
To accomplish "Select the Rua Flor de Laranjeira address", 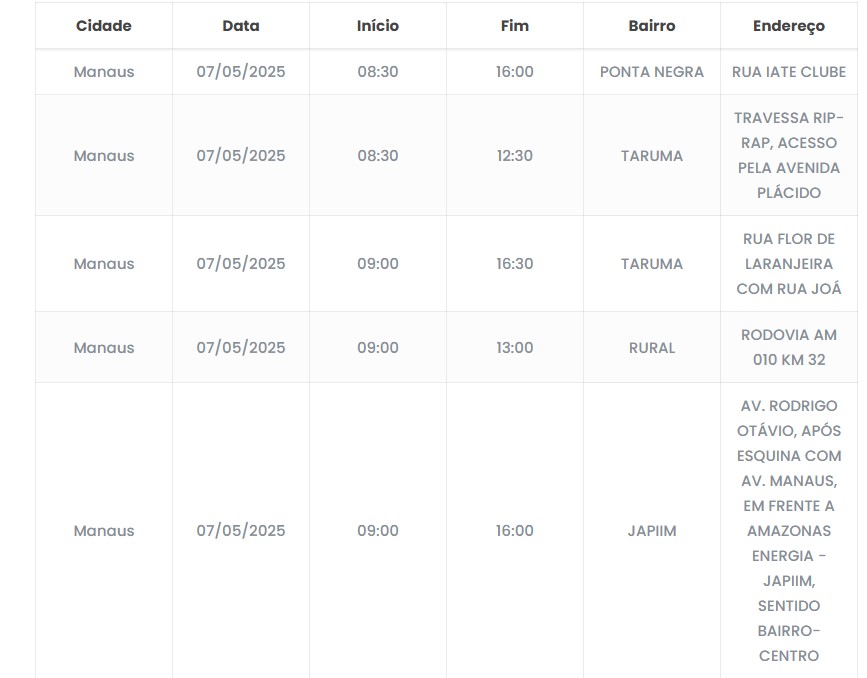I will 789,264.
